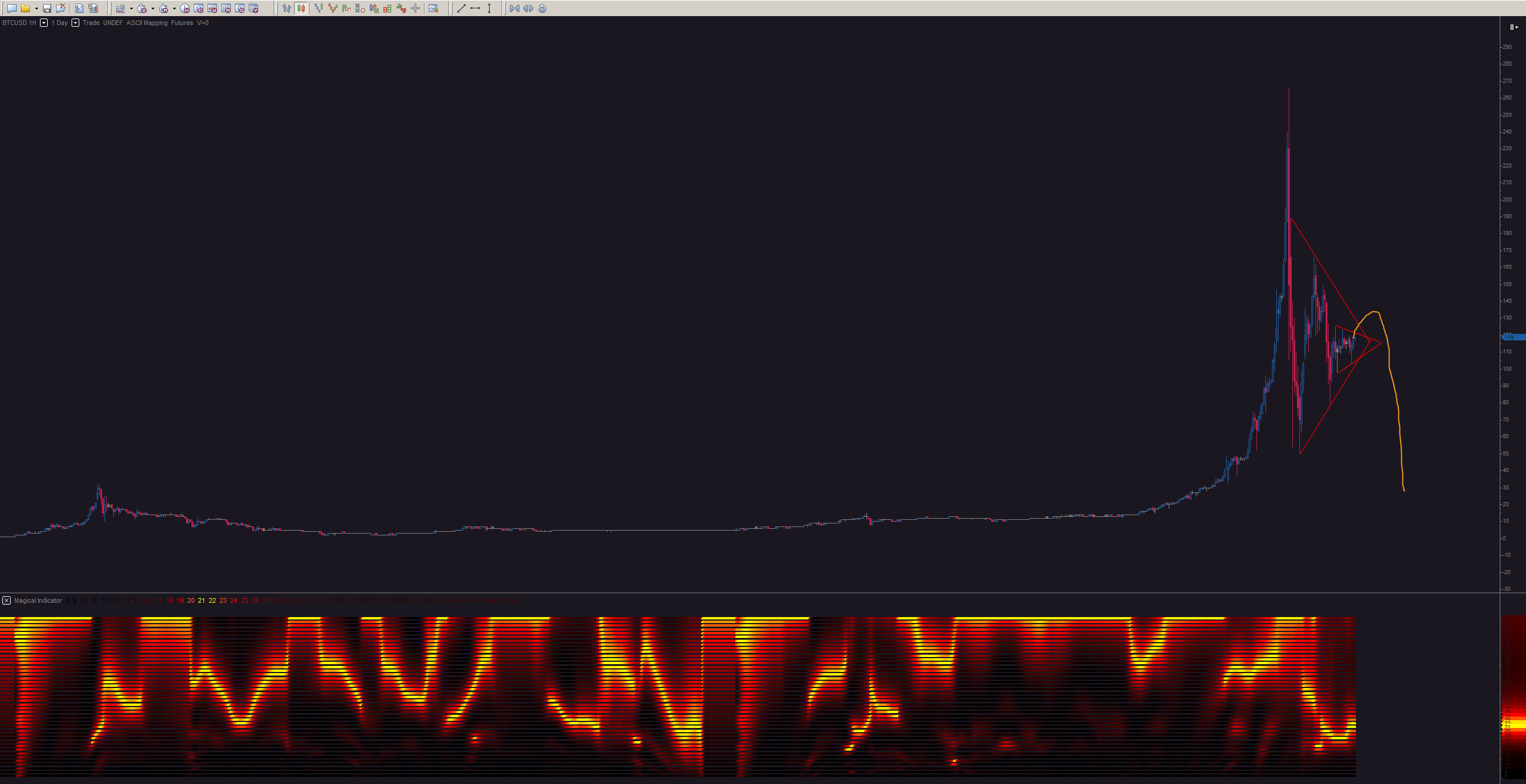Viewport: 1526px width, 784px height.
Task: Select the diagonal trend line tool
Action: [x=461, y=8]
